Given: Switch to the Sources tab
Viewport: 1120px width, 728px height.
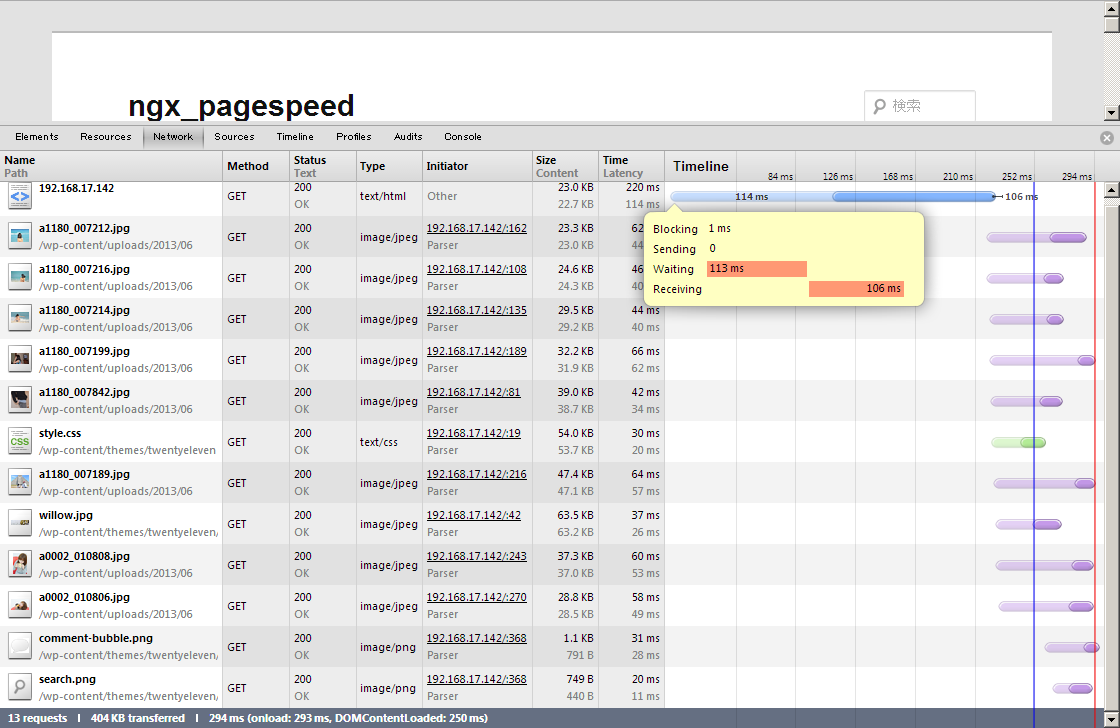Looking at the screenshot, I should pos(234,136).
